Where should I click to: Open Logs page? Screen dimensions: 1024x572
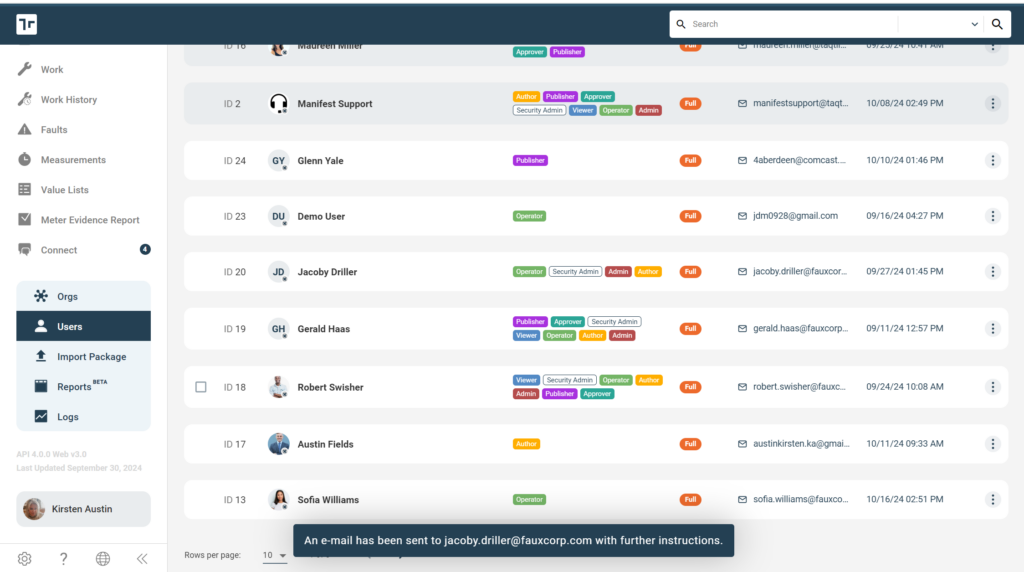coord(84,417)
